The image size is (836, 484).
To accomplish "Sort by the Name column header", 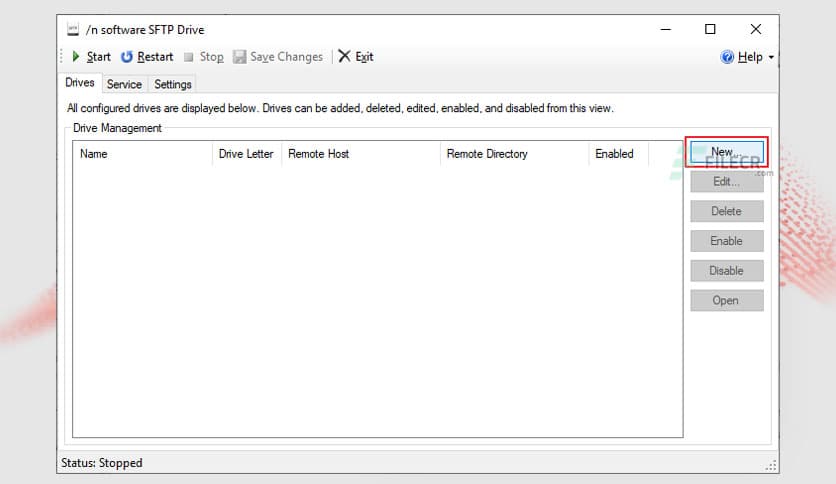I will 142,154.
